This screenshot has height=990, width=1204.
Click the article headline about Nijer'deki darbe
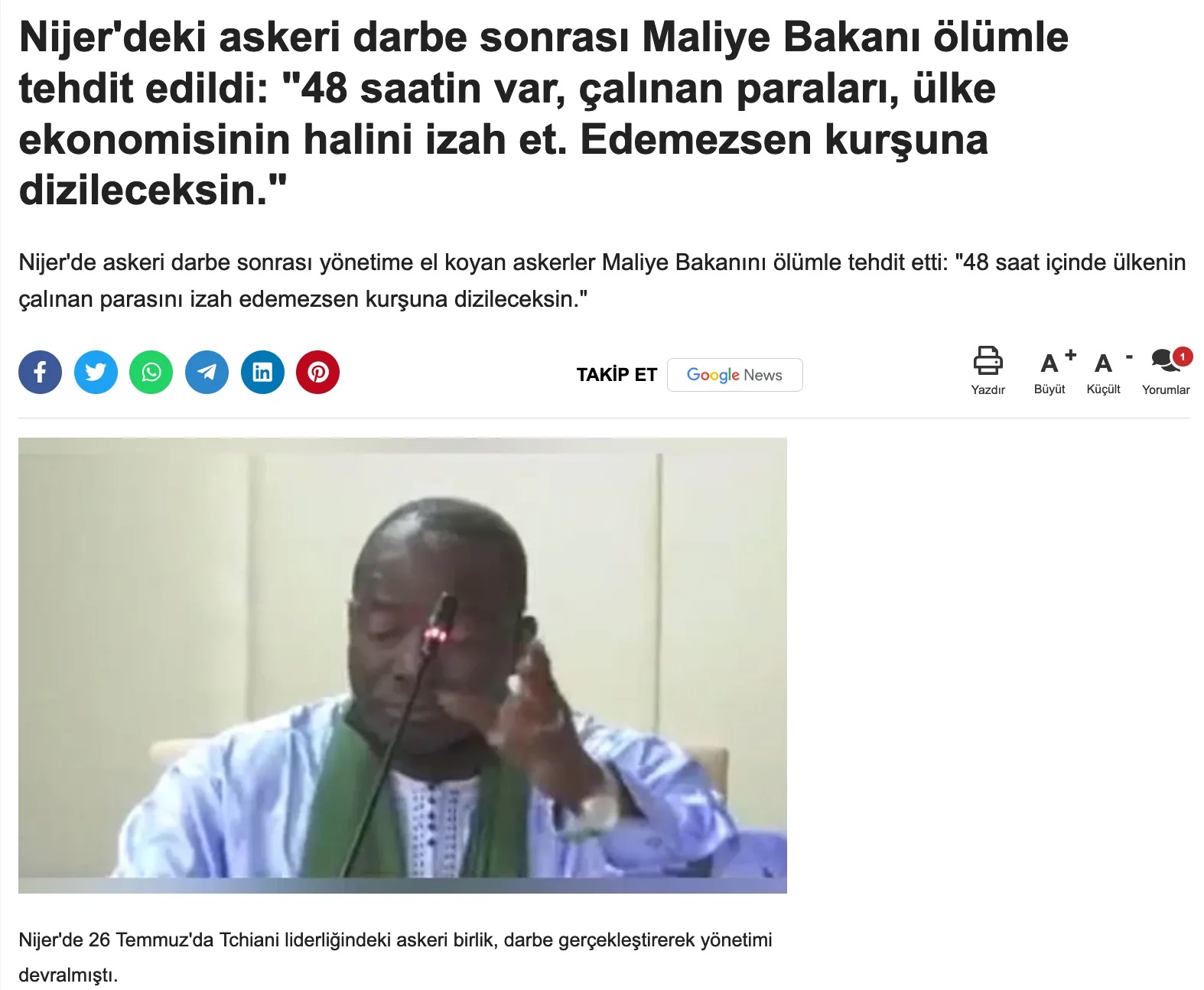point(543,113)
